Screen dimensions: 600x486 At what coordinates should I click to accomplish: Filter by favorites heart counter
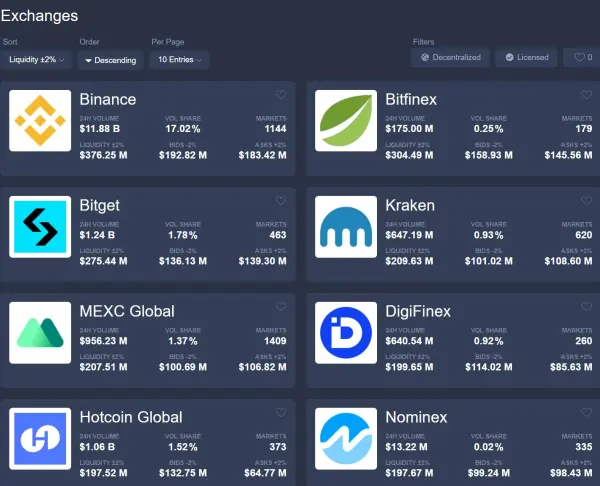tap(580, 58)
